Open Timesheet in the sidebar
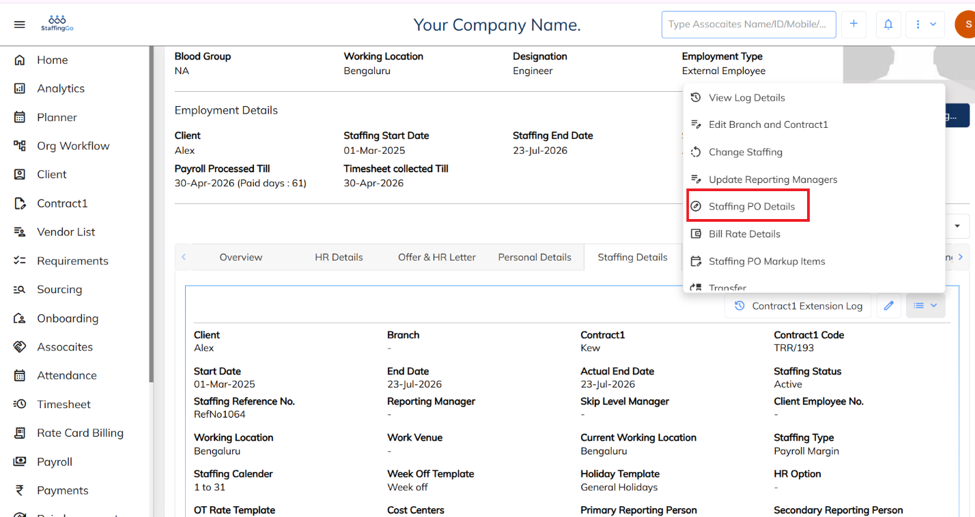Screen dimensions: 975x517 [63, 404]
